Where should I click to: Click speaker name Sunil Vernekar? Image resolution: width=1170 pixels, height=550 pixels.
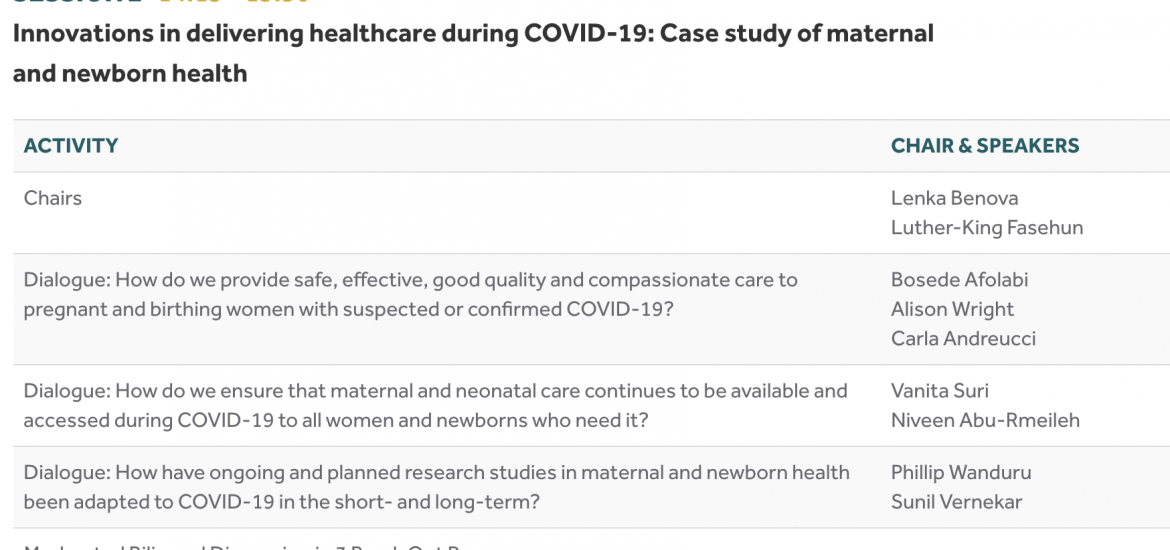[x=957, y=501]
